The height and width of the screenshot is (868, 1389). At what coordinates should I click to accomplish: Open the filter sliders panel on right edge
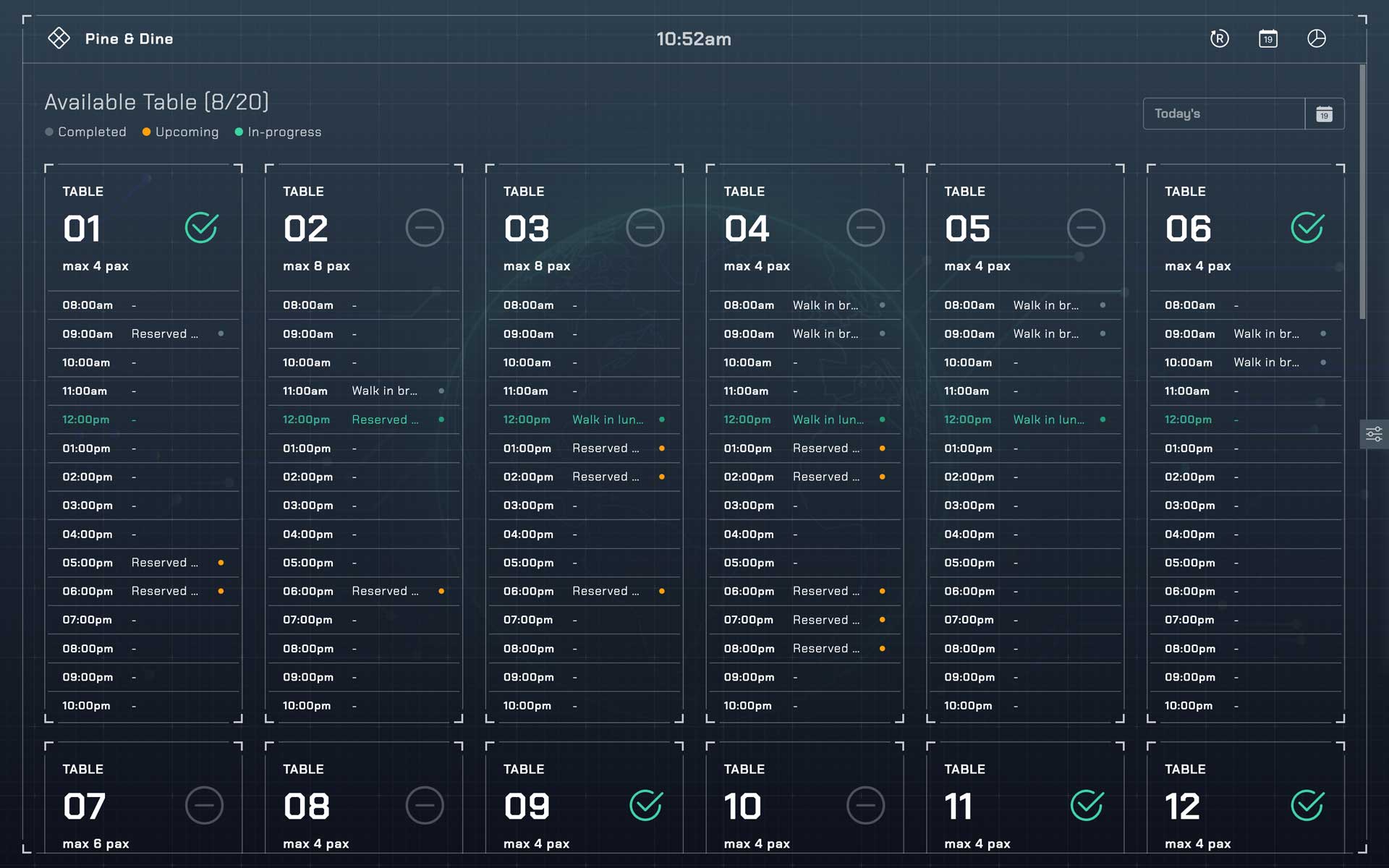click(x=1374, y=434)
